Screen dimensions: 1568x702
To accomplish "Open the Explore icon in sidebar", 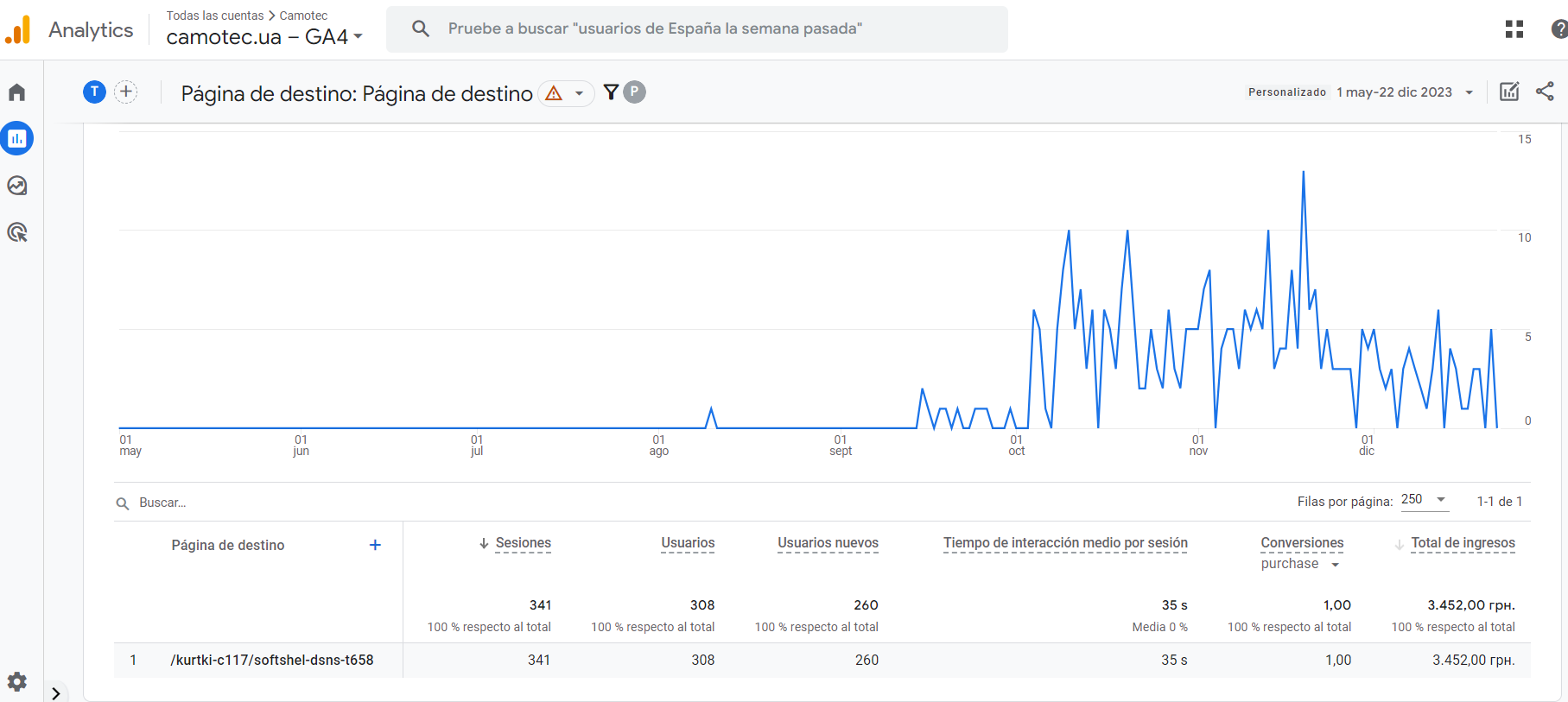I will pos(17,186).
